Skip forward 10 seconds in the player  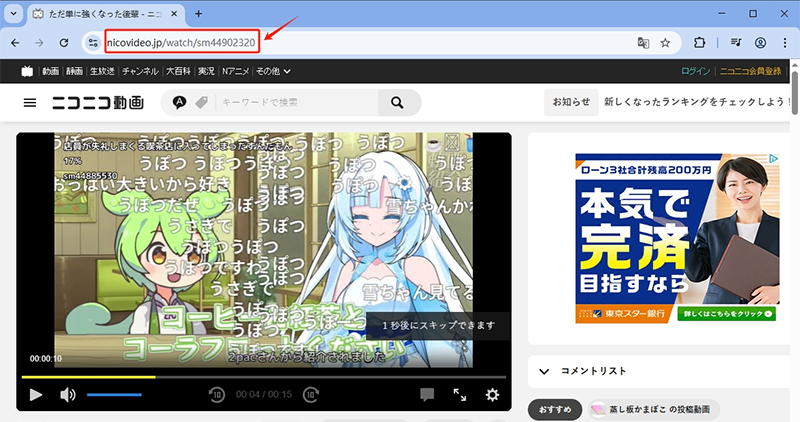click(x=311, y=395)
